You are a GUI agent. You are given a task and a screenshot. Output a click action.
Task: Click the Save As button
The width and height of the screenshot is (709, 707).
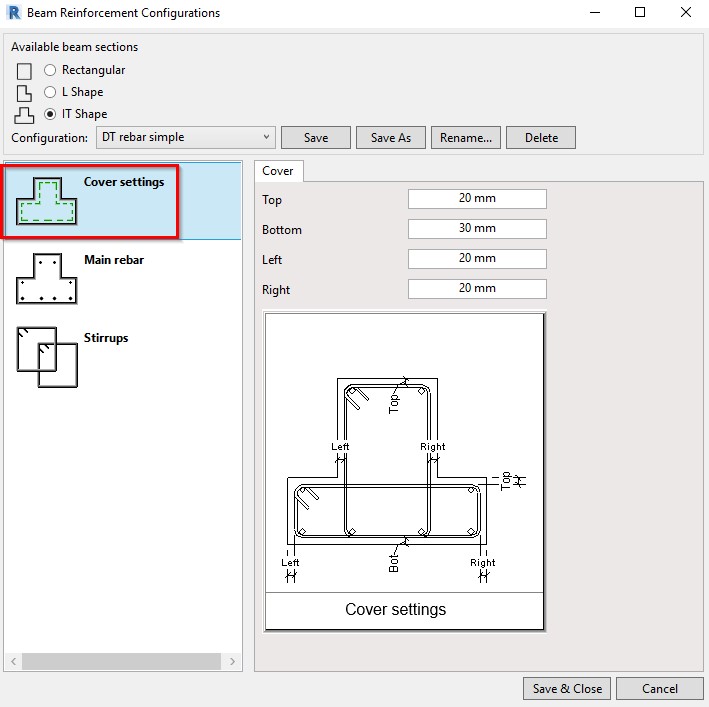click(391, 137)
